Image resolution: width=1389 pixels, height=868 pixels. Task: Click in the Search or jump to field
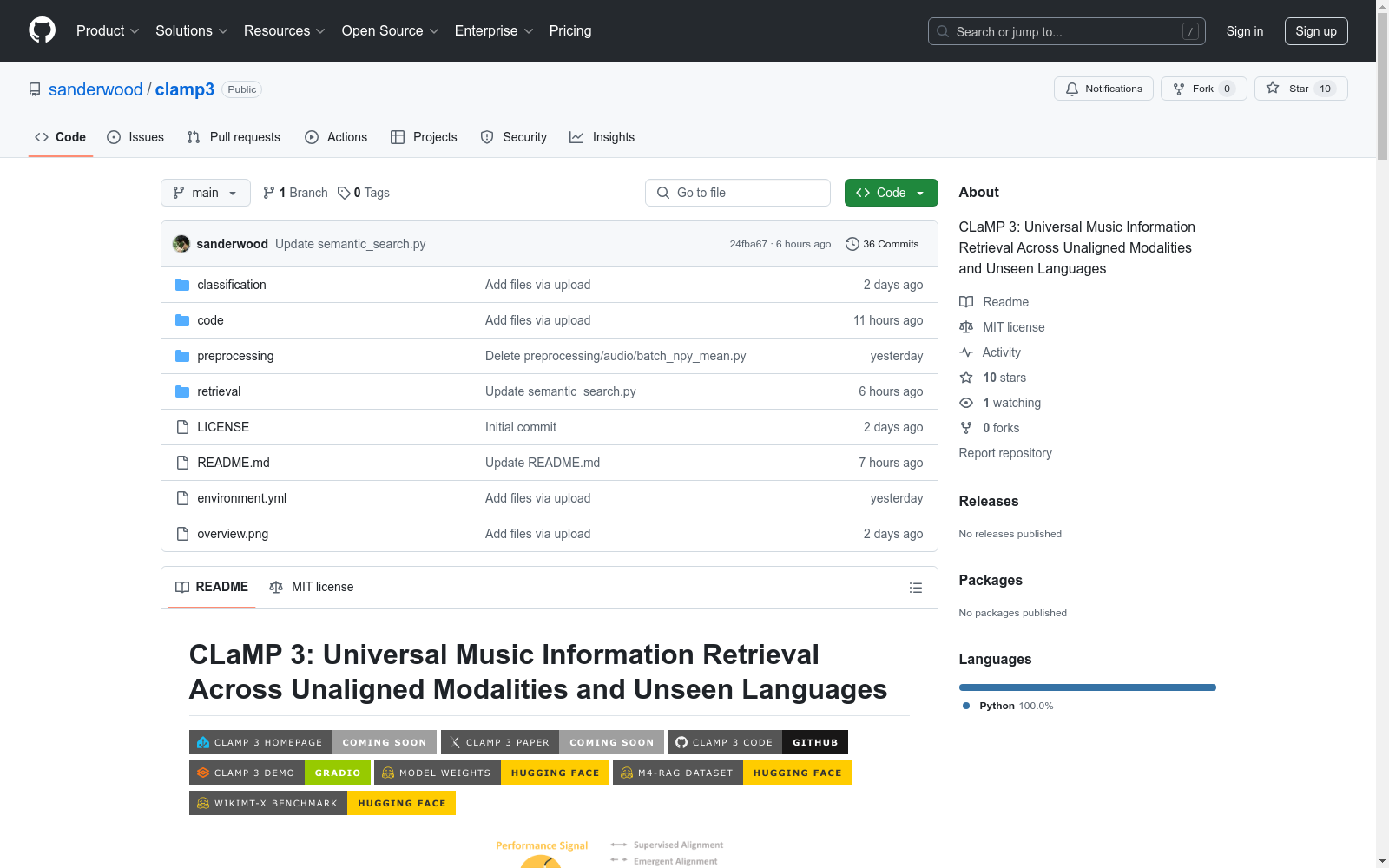[1067, 31]
